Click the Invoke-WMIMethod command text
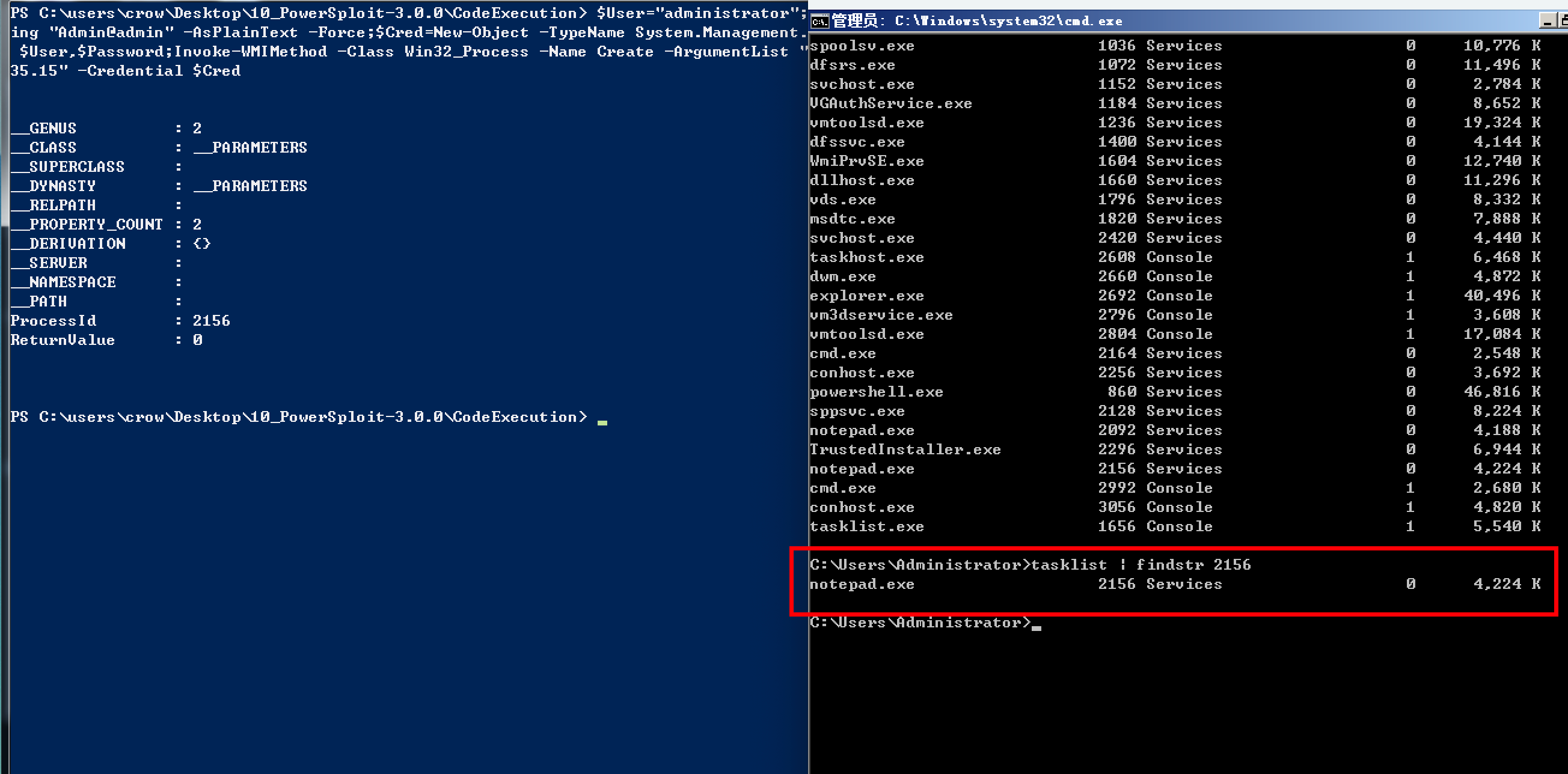The width and height of the screenshot is (1568, 774). (x=251, y=52)
